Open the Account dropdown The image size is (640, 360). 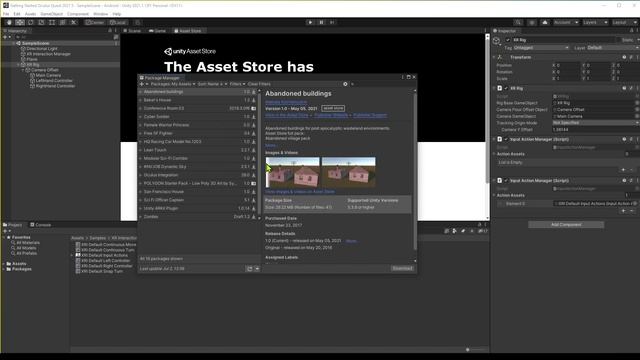pos(565,22)
